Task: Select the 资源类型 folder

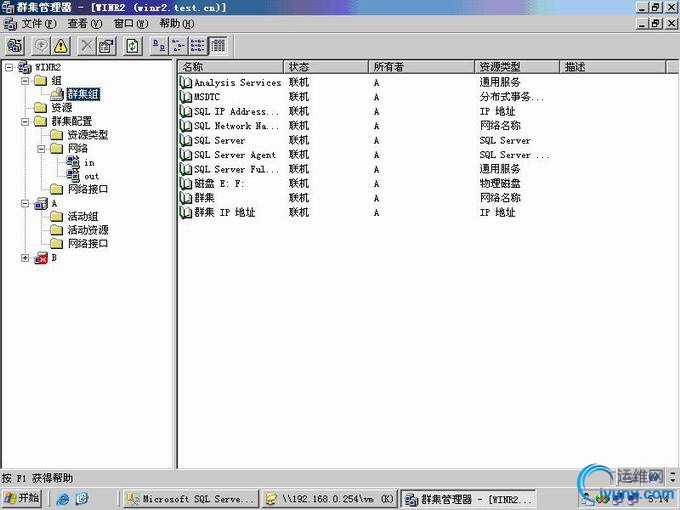Action: (x=88, y=135)
